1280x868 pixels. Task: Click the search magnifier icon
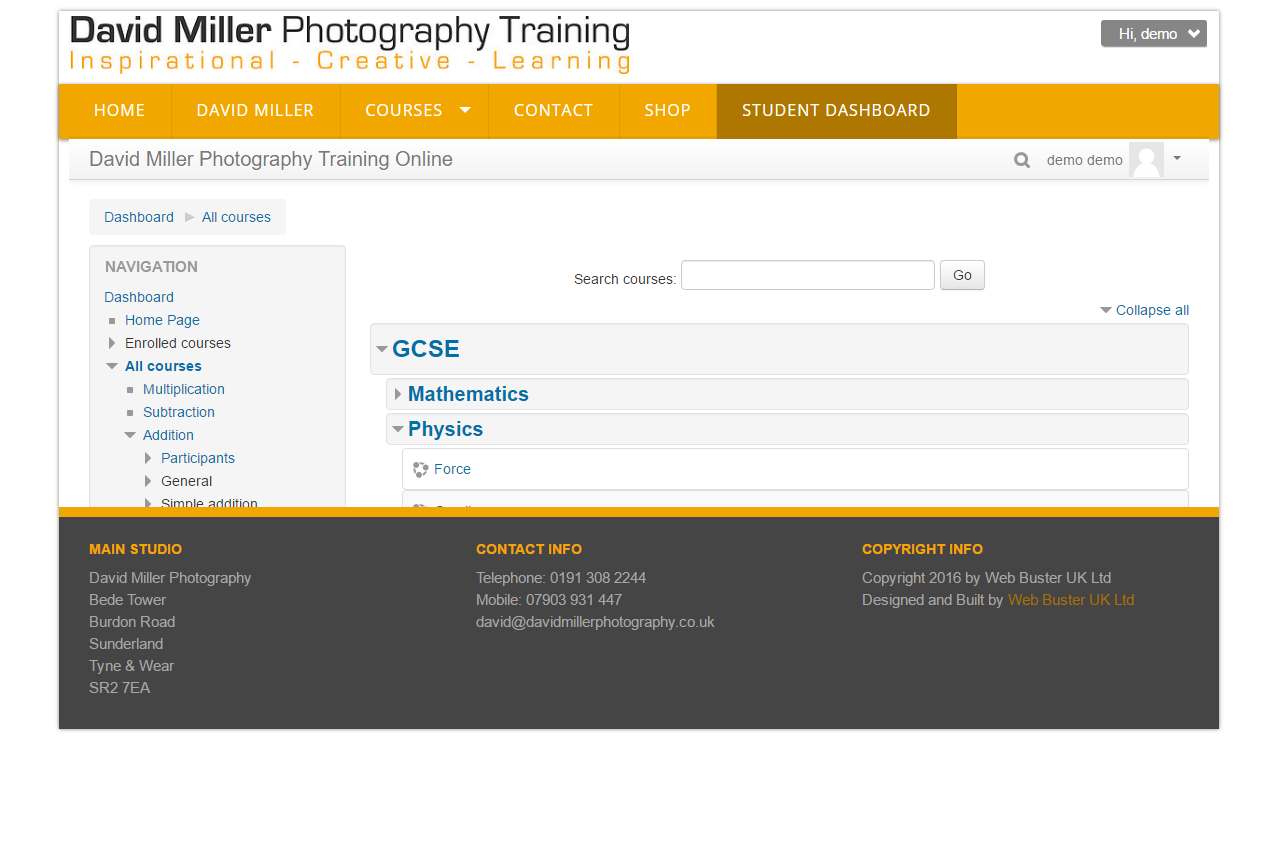(x=1021, y=160)
